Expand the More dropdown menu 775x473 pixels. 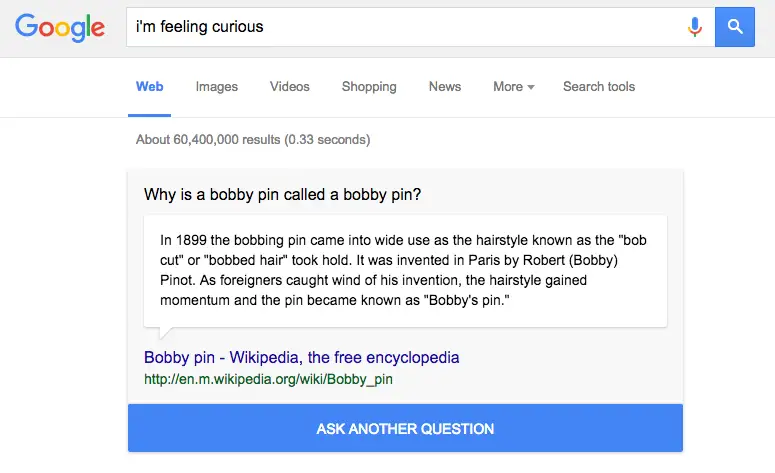click(x=508, y=87)
